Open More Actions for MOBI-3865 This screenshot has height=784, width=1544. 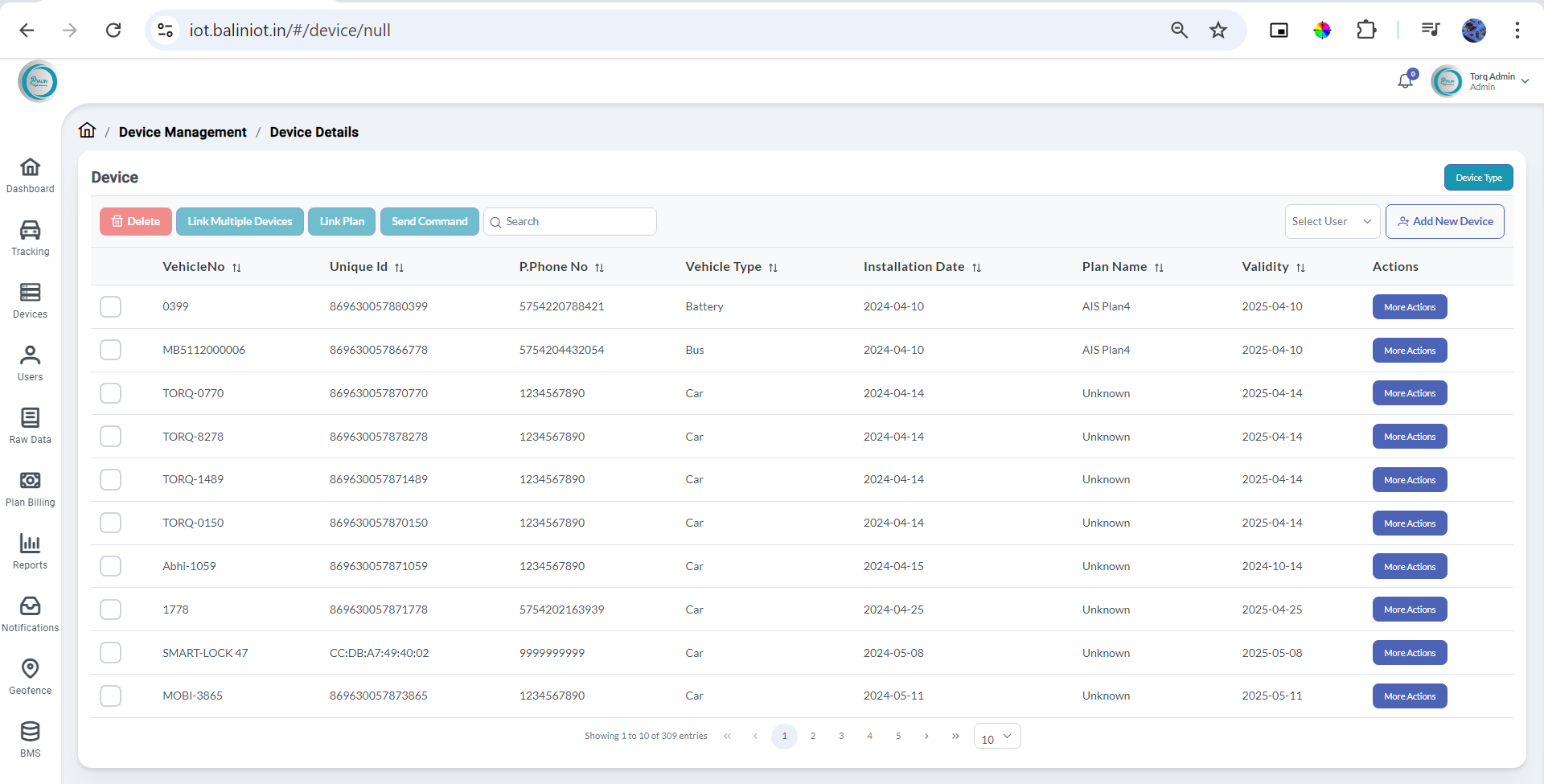1409,696
